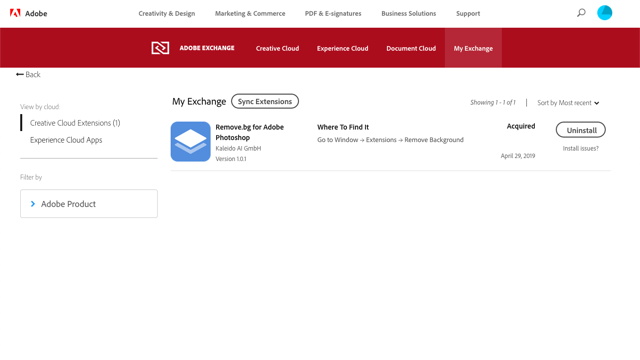This screenshot has width=640, height=360.
Task: Click the Uninstall button
Action: click(x=581, y=130)
